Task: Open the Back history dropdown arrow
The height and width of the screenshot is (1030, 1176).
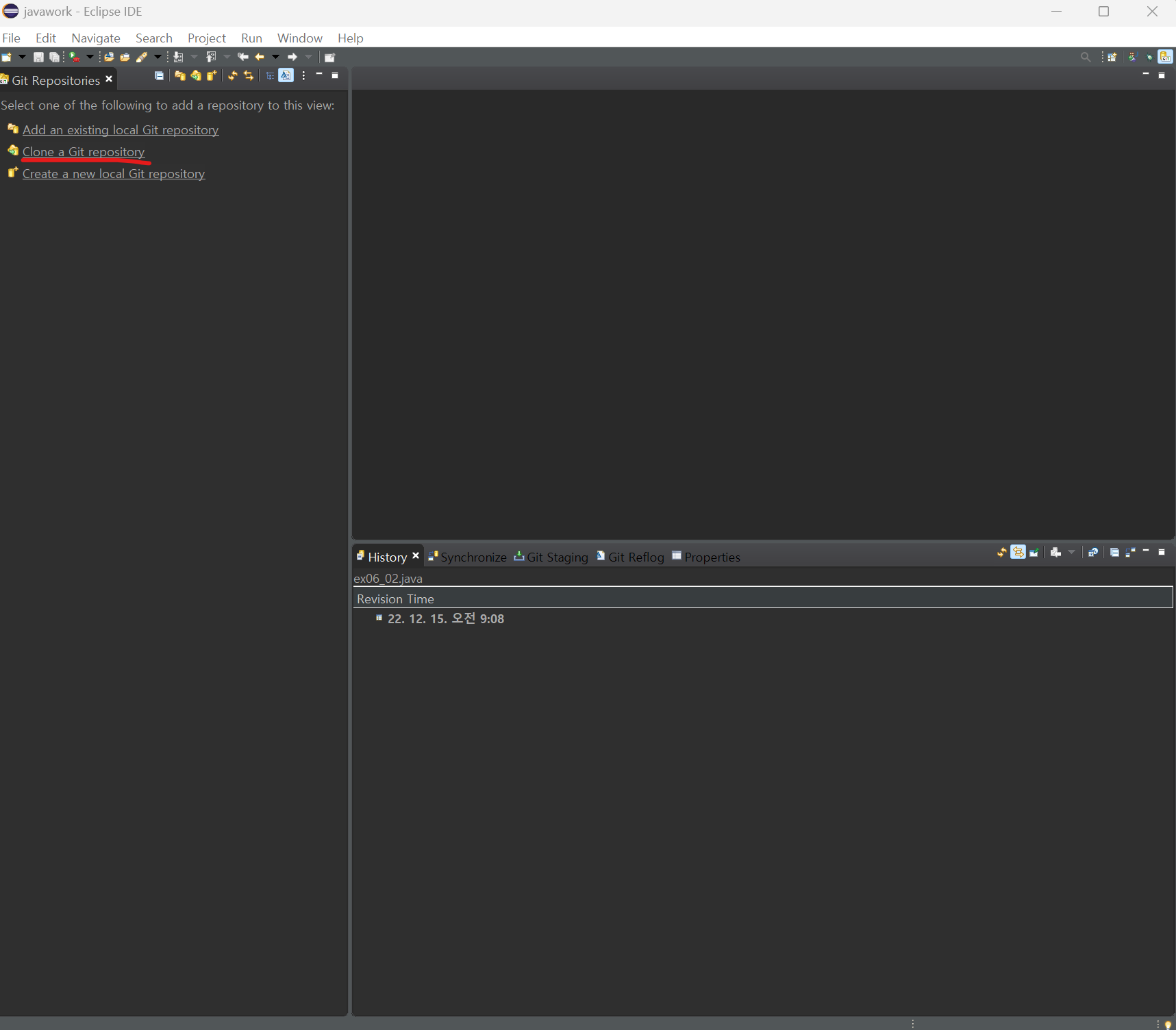Action: (275, 57)
